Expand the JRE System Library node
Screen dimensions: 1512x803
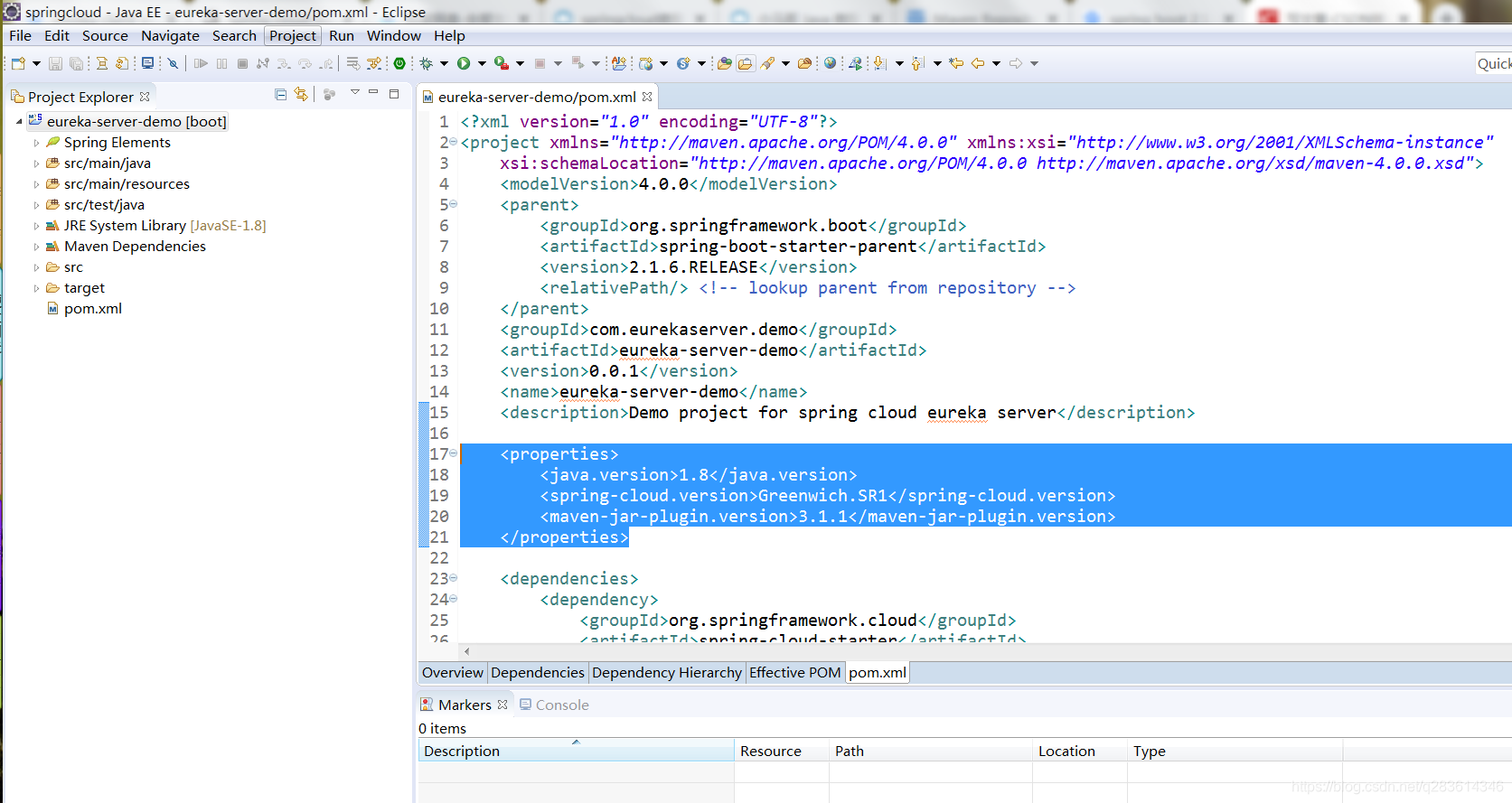pyautogui.click(x=36, y=226)
